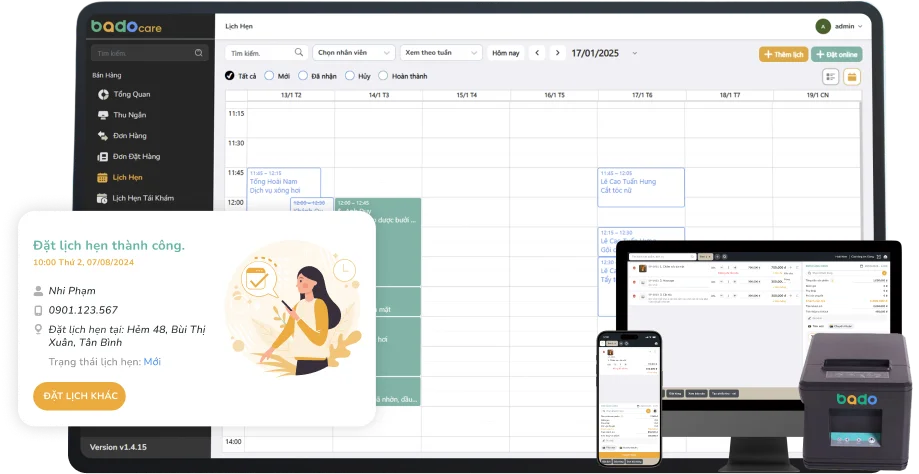Click the admin avatar icon

[x=823, y=26]
